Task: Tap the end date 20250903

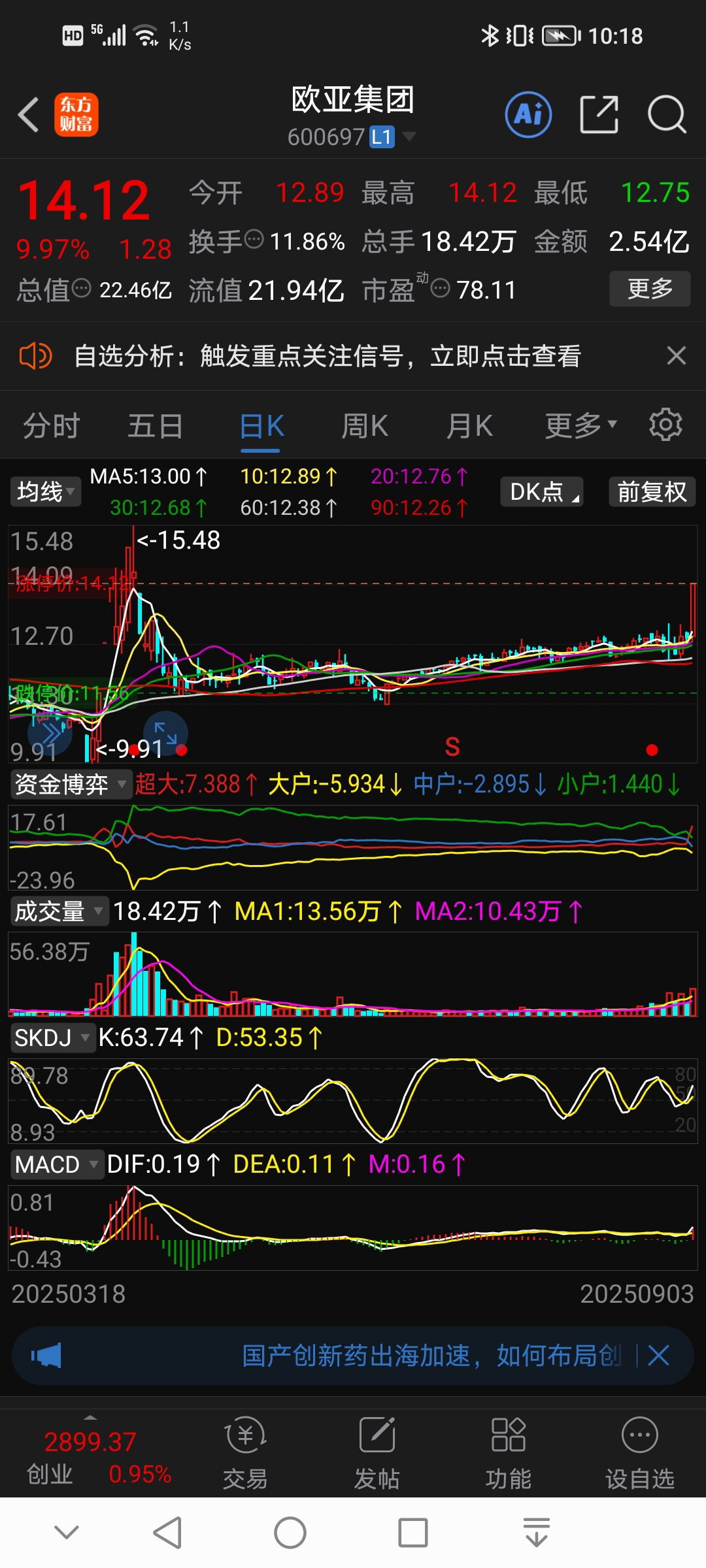Action: (637, 1294)
